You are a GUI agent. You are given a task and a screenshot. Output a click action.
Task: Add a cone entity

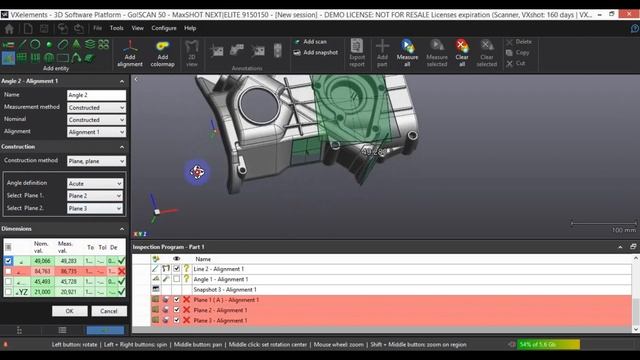point(76,44)
